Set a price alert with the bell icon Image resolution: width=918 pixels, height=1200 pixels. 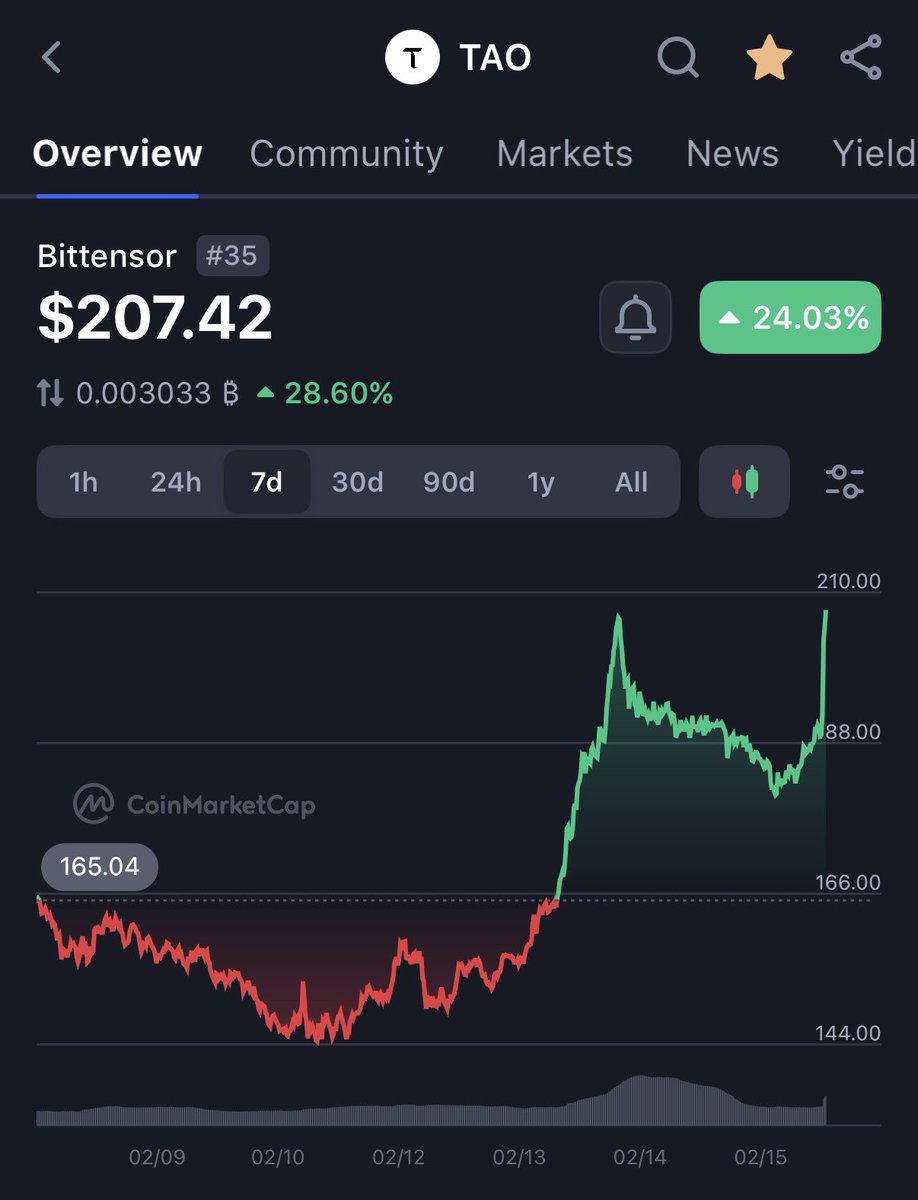[635, 317]
